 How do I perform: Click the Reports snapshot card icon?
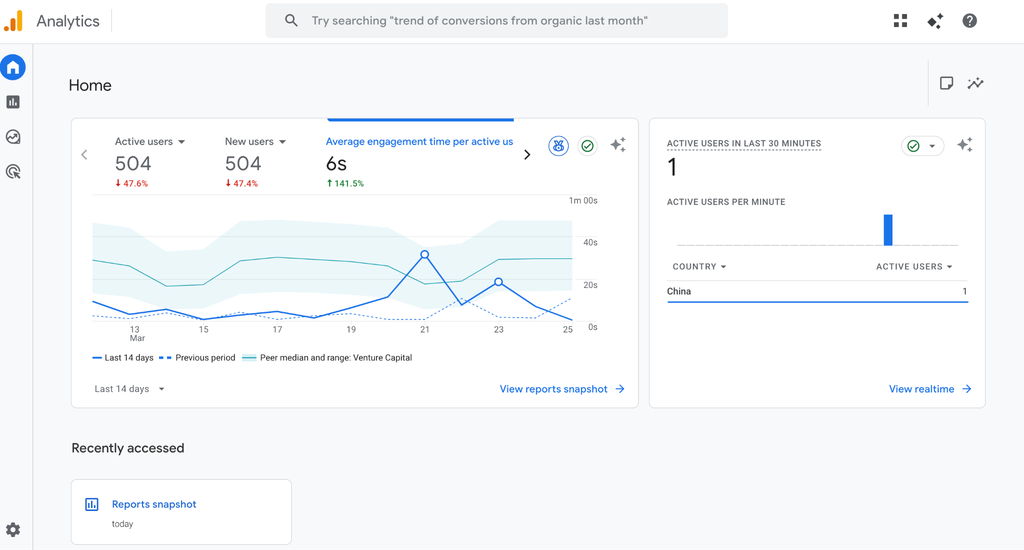(x=92, y=504)
